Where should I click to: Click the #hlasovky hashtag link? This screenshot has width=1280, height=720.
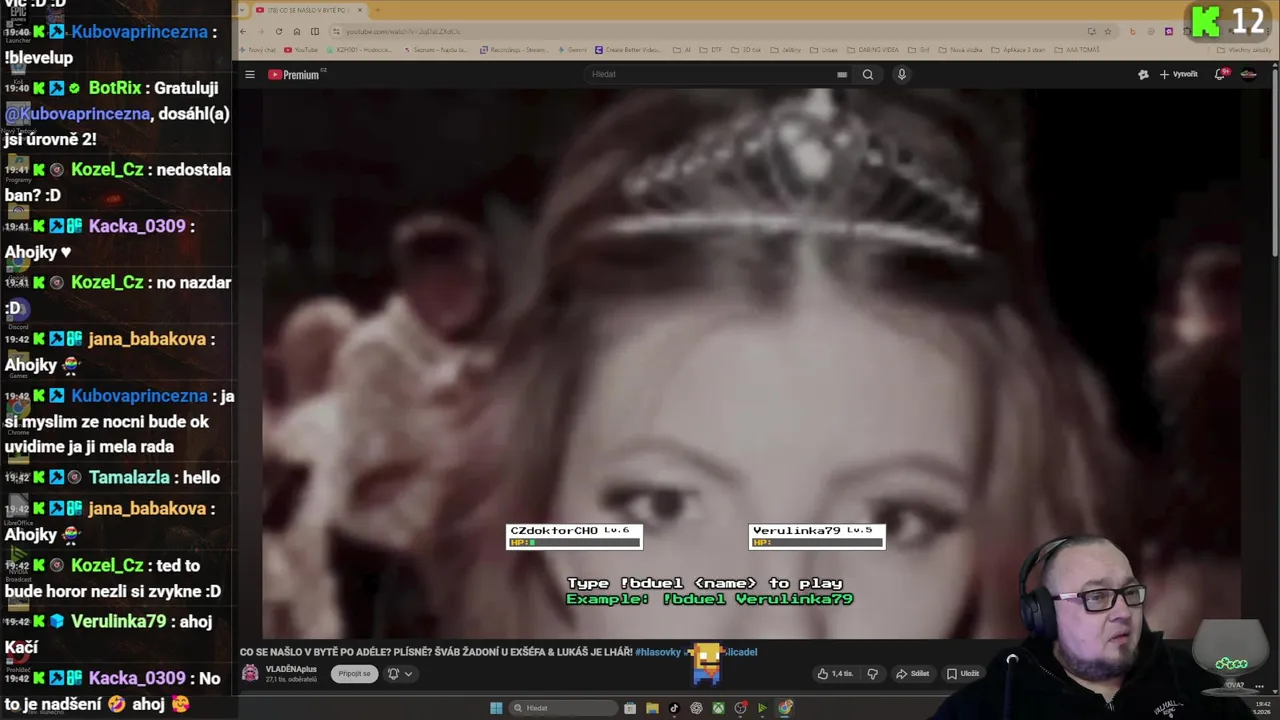658,652
